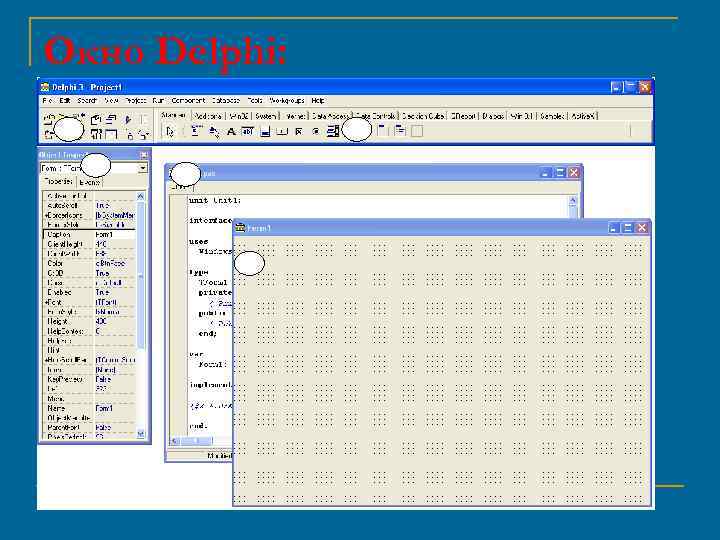Switch to the Additional palette tab
Viewport: 720px width, 540px height.
click(x=208, y=116)
